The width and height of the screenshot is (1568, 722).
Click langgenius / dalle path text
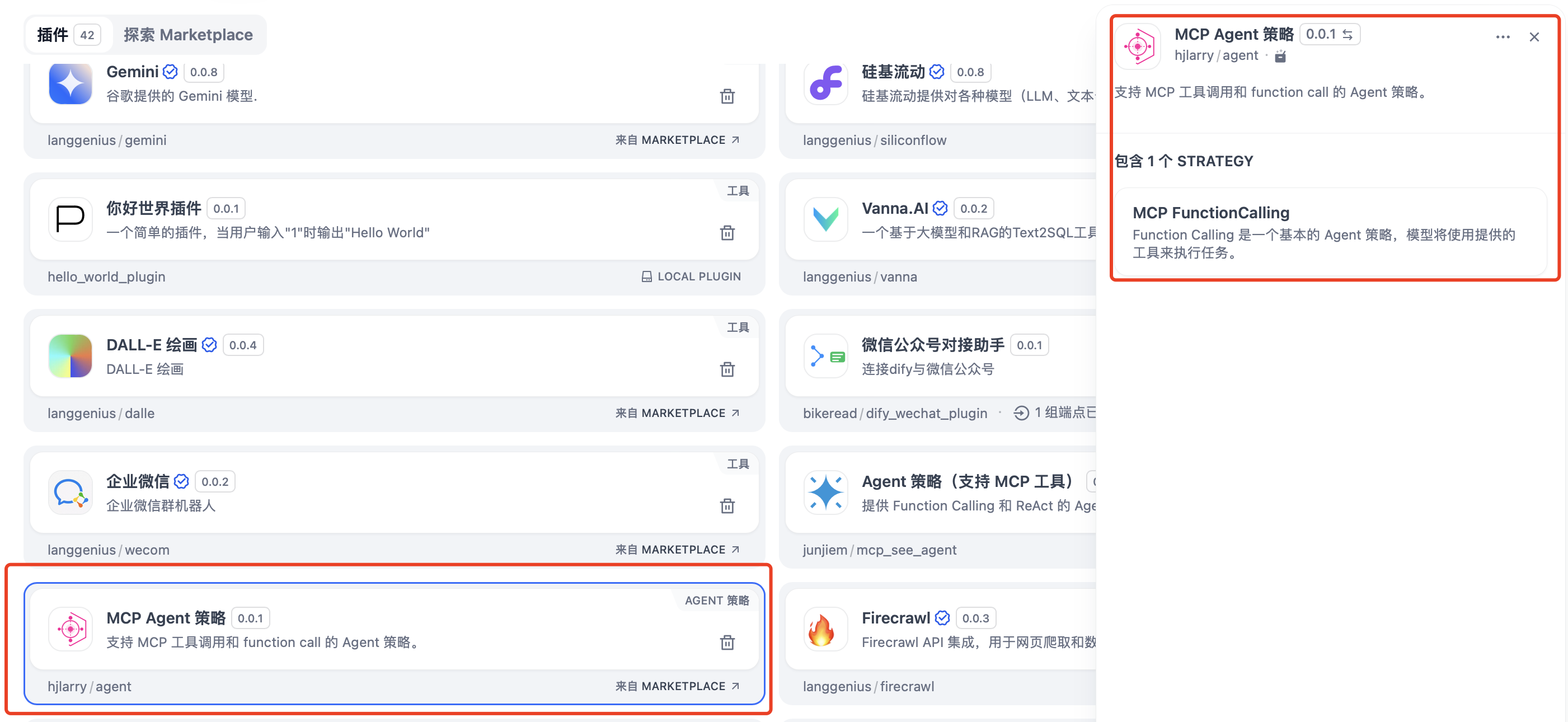tap(101, 412)
